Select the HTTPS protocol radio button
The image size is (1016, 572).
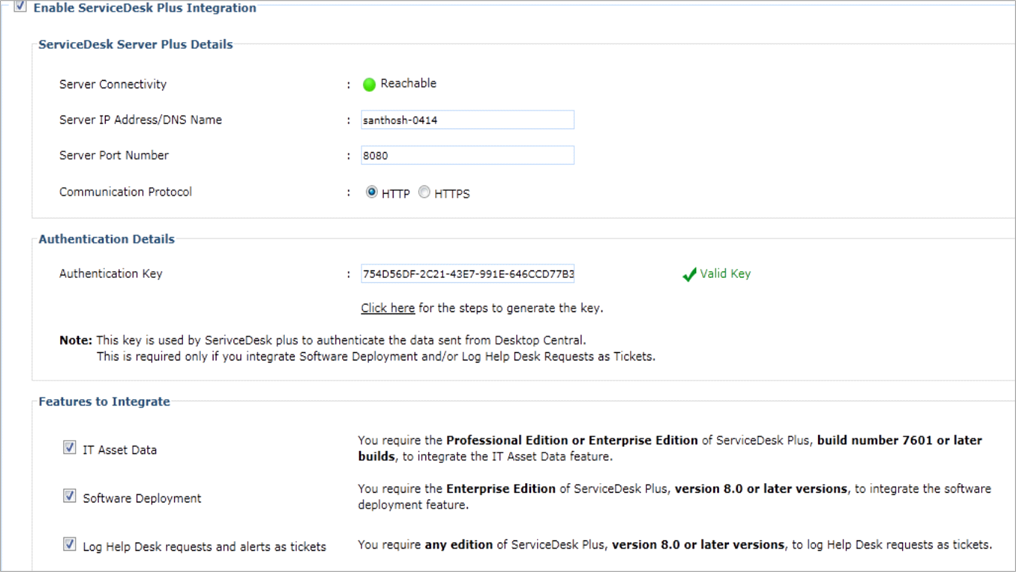click(425, 192)
